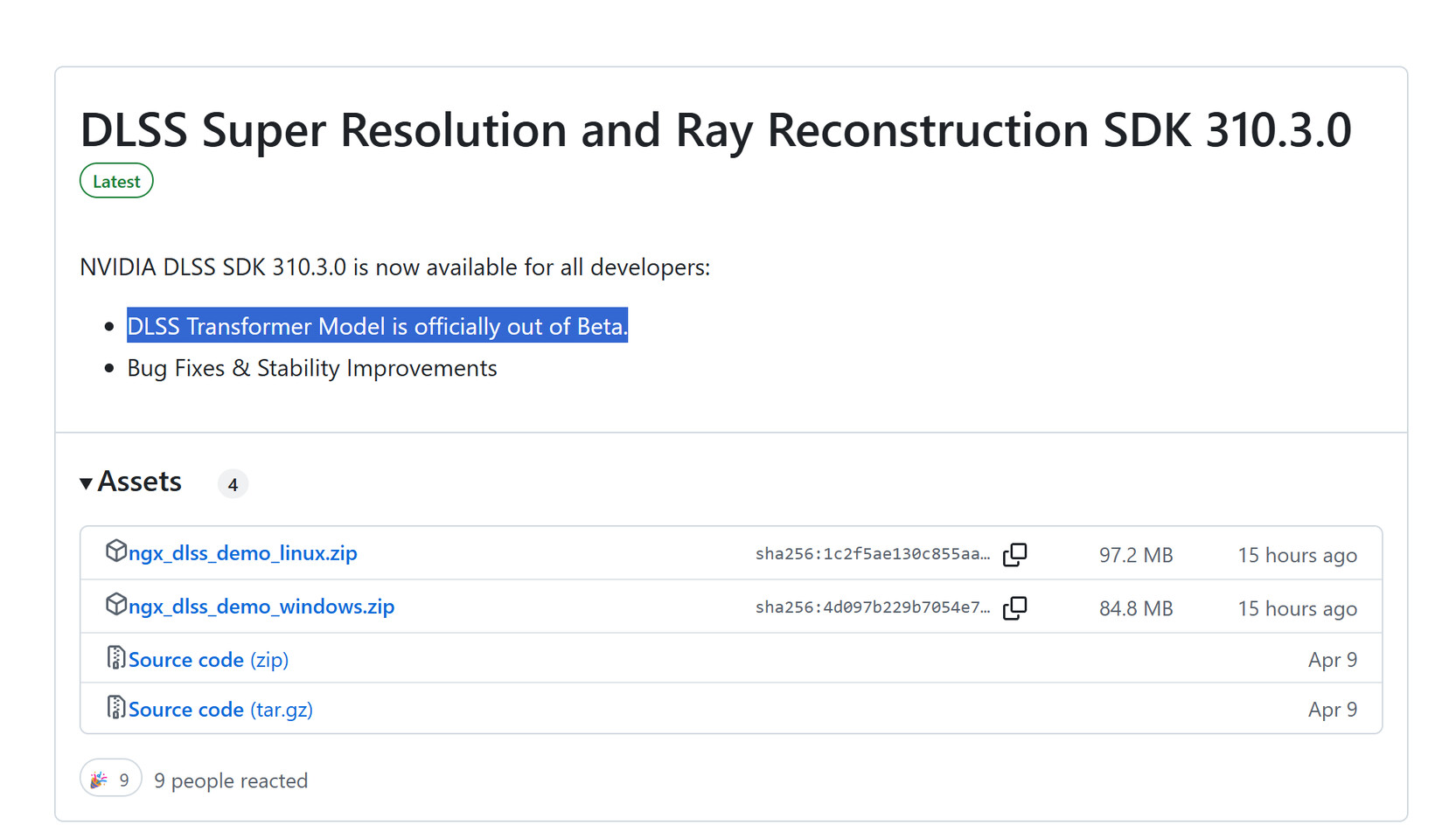Click the green Latest badge

[116, 181]
